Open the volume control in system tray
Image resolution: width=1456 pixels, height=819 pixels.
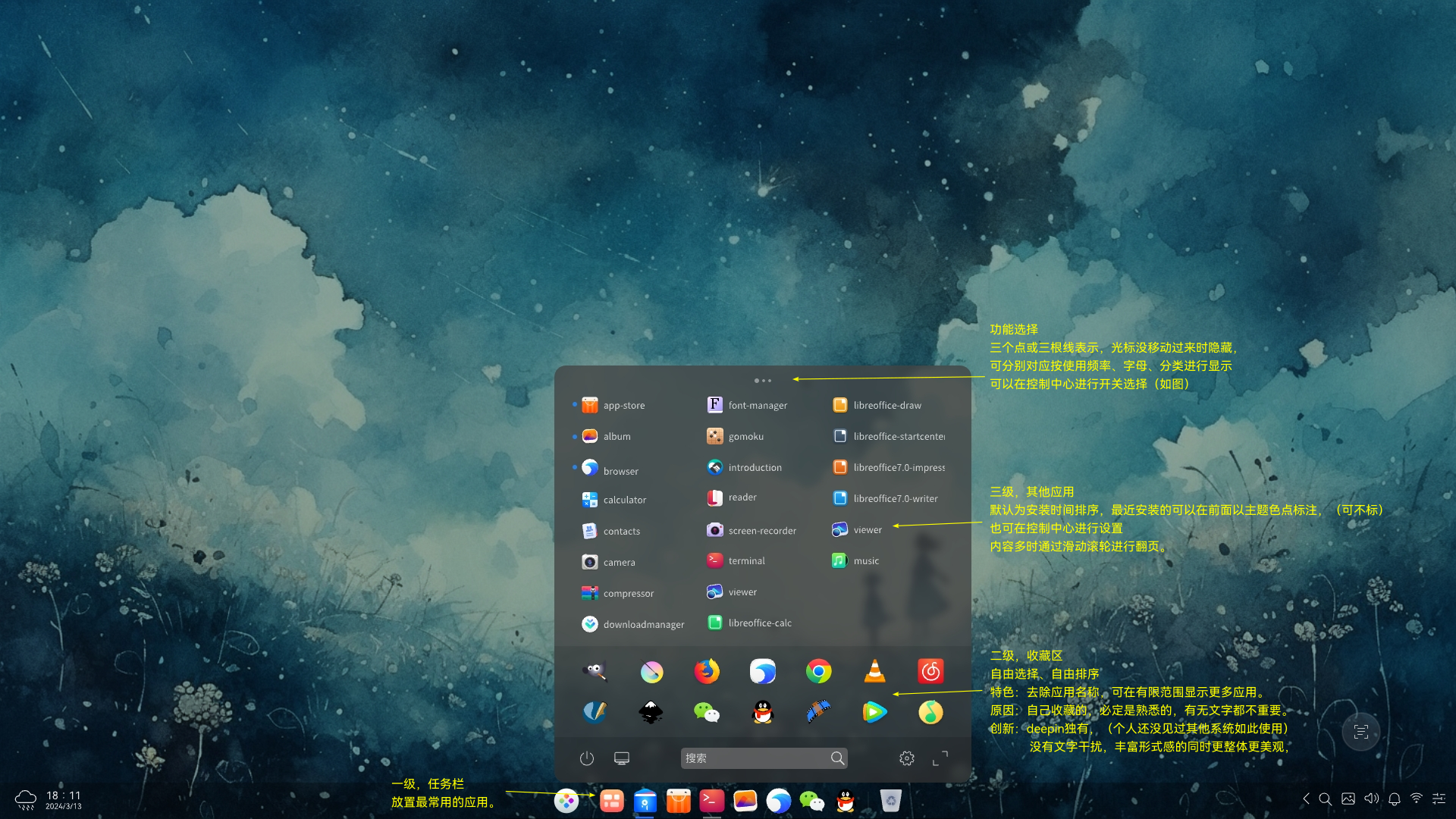(x=1371, y=799)
